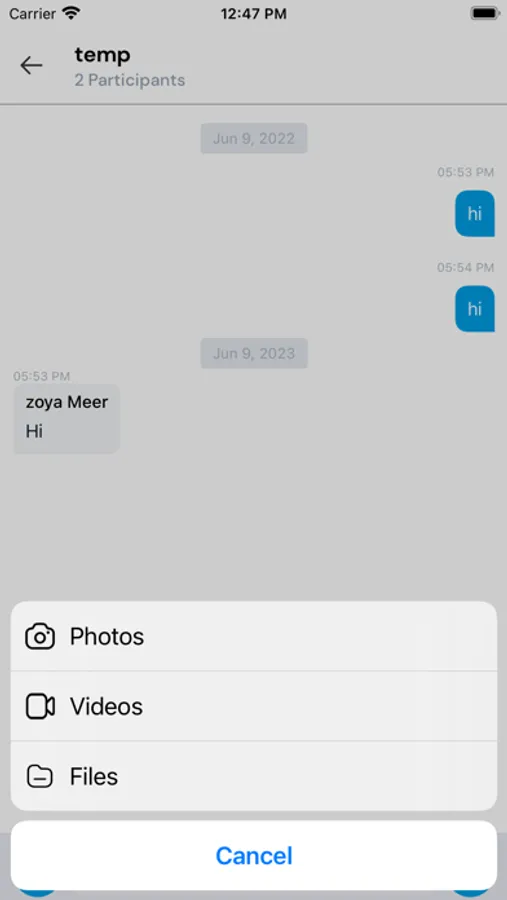Choose Photos from the attachment sheet
507x900 pixels.
(x=254, y=636)
